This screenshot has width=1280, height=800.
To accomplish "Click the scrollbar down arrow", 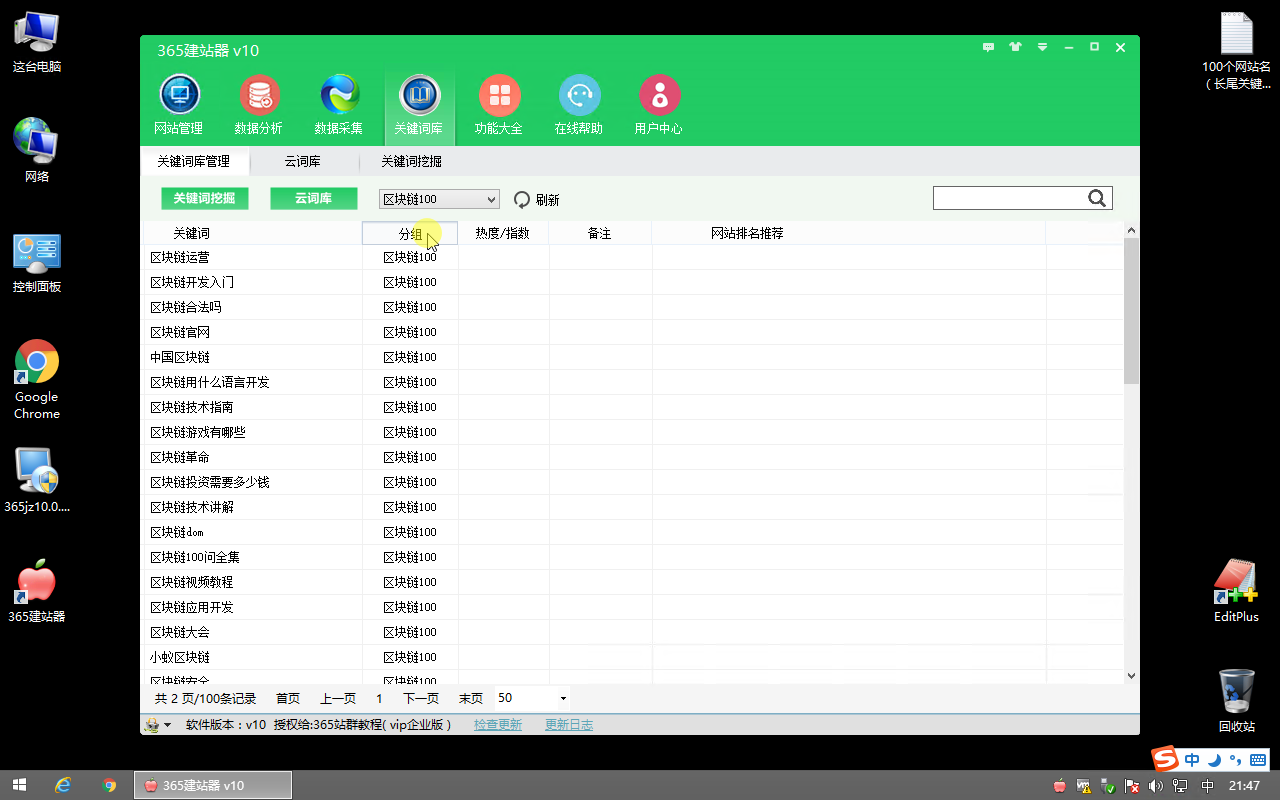I will click(1131, 676).
